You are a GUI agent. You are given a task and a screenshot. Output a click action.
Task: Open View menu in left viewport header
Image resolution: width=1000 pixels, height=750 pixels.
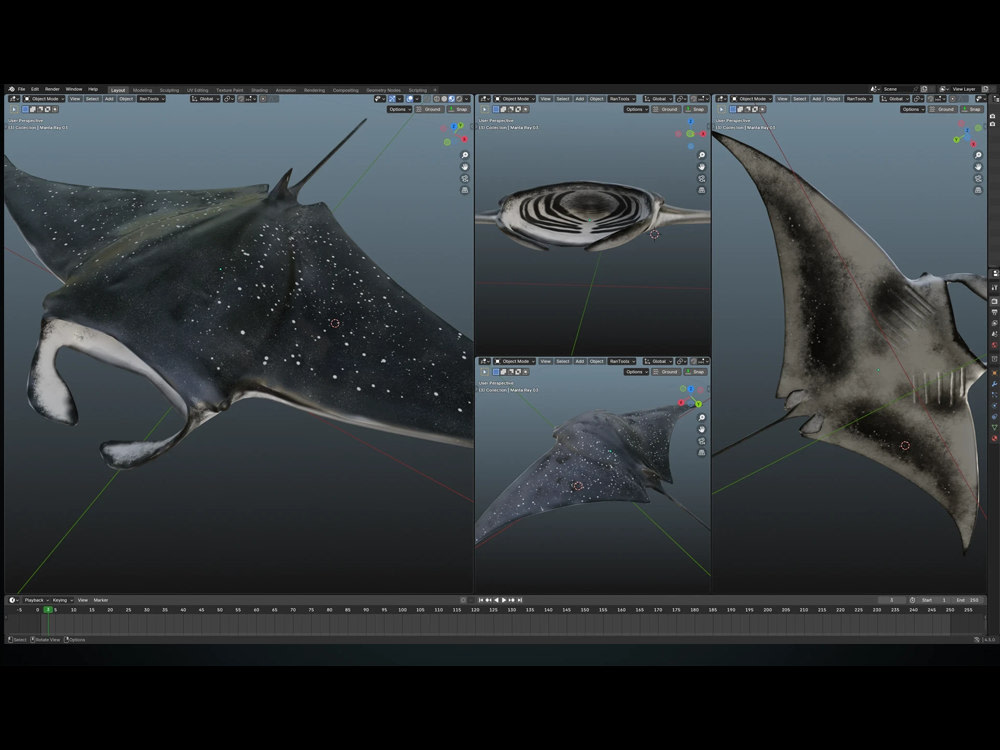click(x=75, y=99)
